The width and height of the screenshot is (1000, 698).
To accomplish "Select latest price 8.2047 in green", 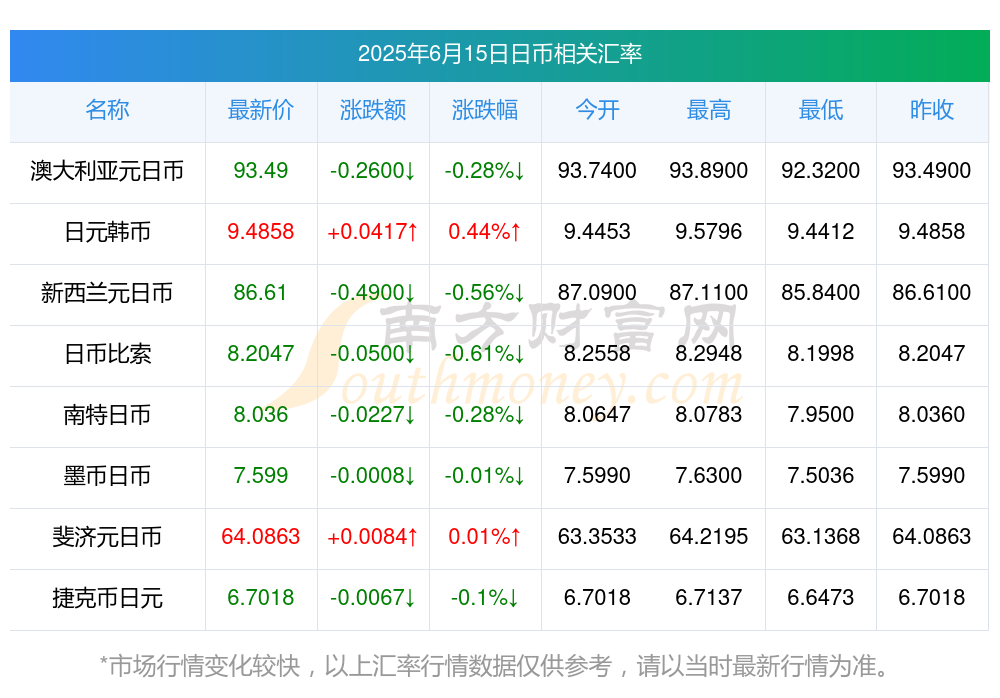I will 261,353.
